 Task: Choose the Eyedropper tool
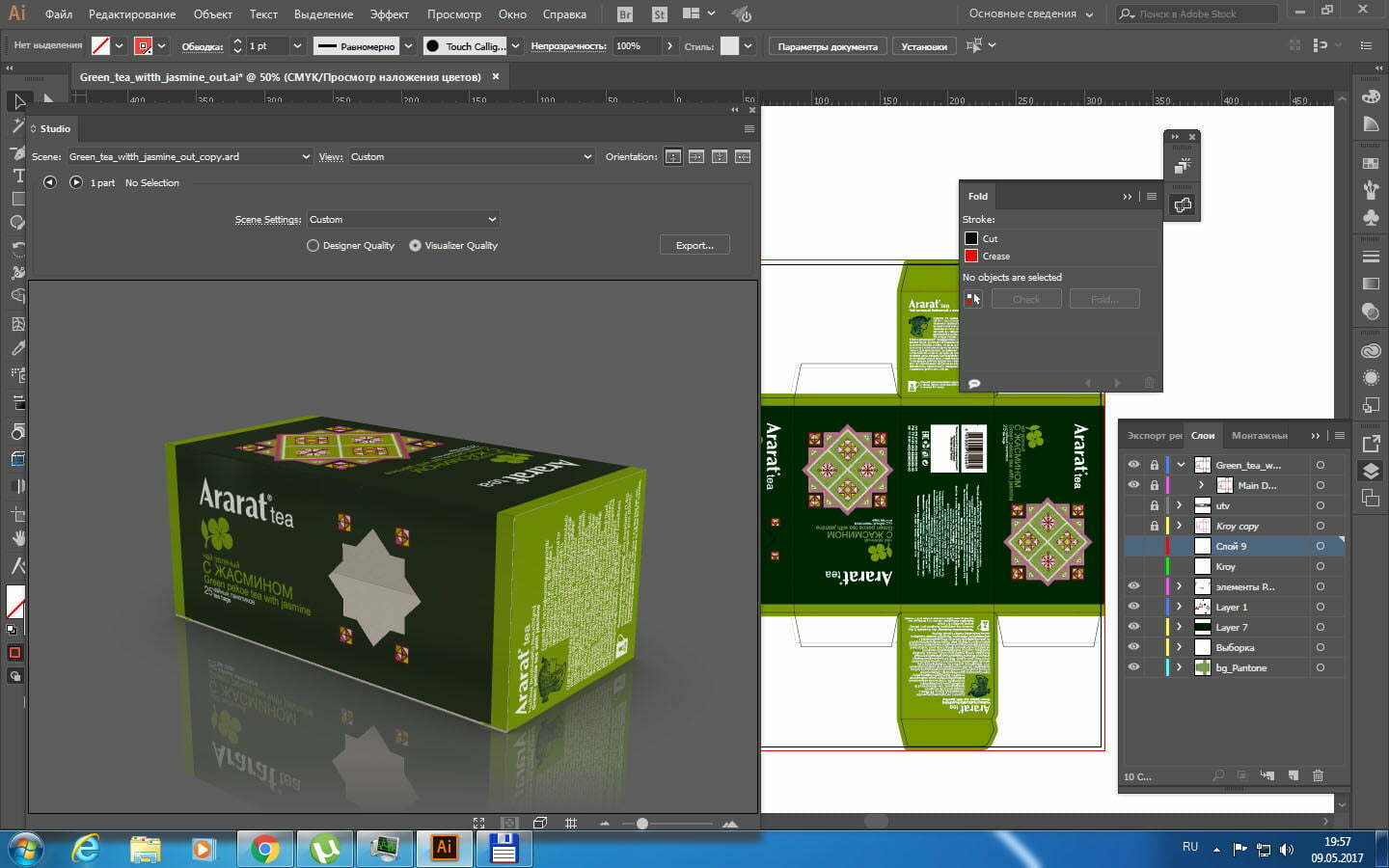tap(17, 348)
